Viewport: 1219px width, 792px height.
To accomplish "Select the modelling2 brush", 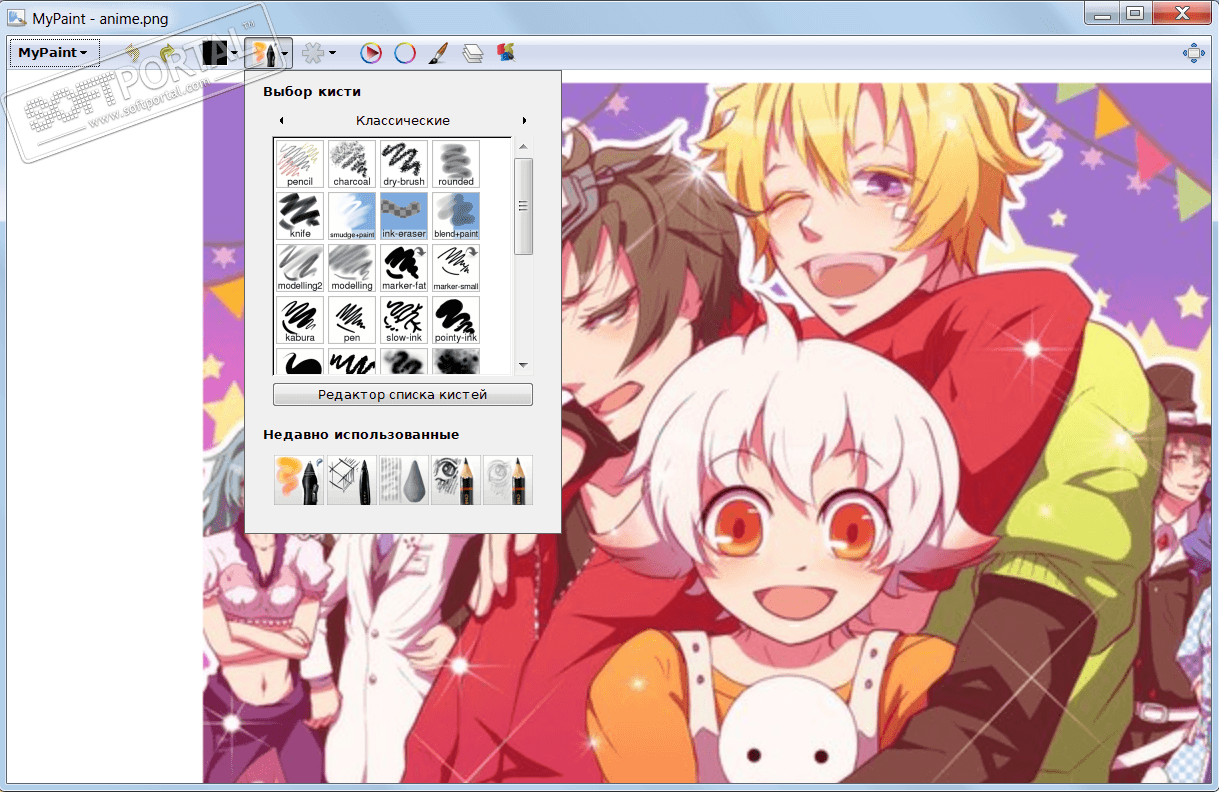I will point(300,268).
